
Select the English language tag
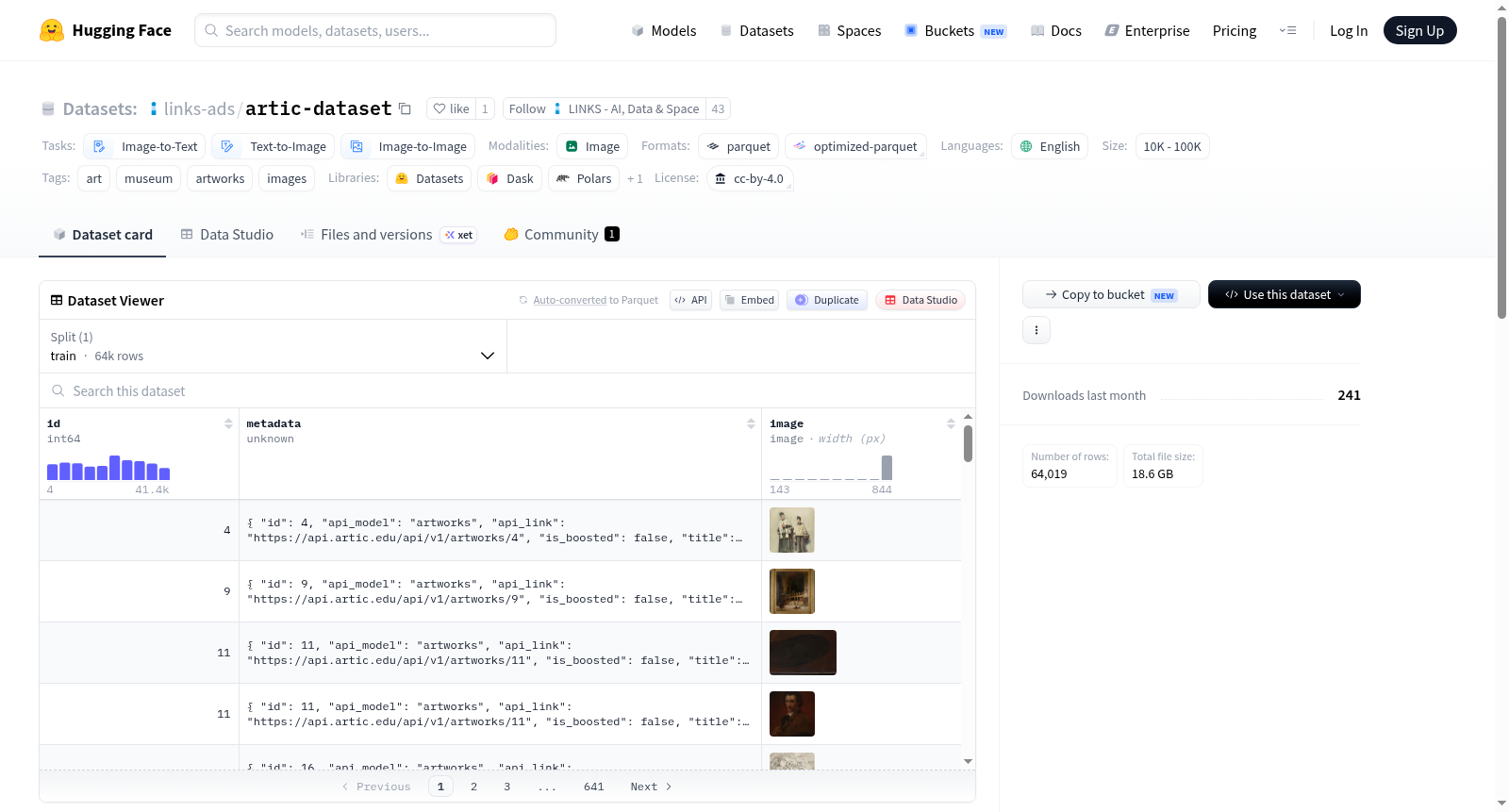(1050, 146)
